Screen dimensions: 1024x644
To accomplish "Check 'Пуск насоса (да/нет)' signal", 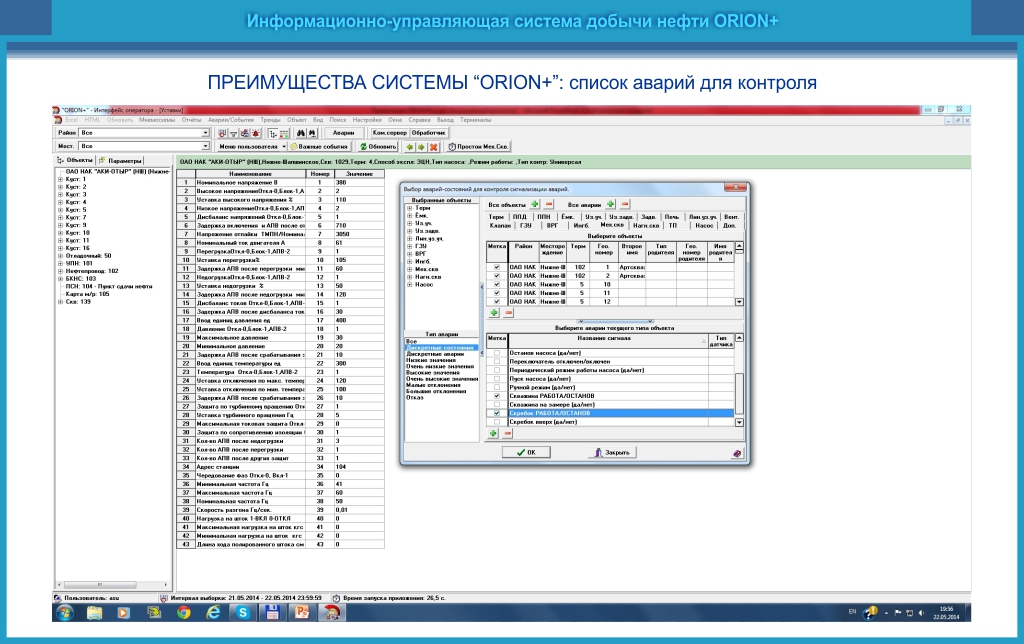I will [497, 378].
